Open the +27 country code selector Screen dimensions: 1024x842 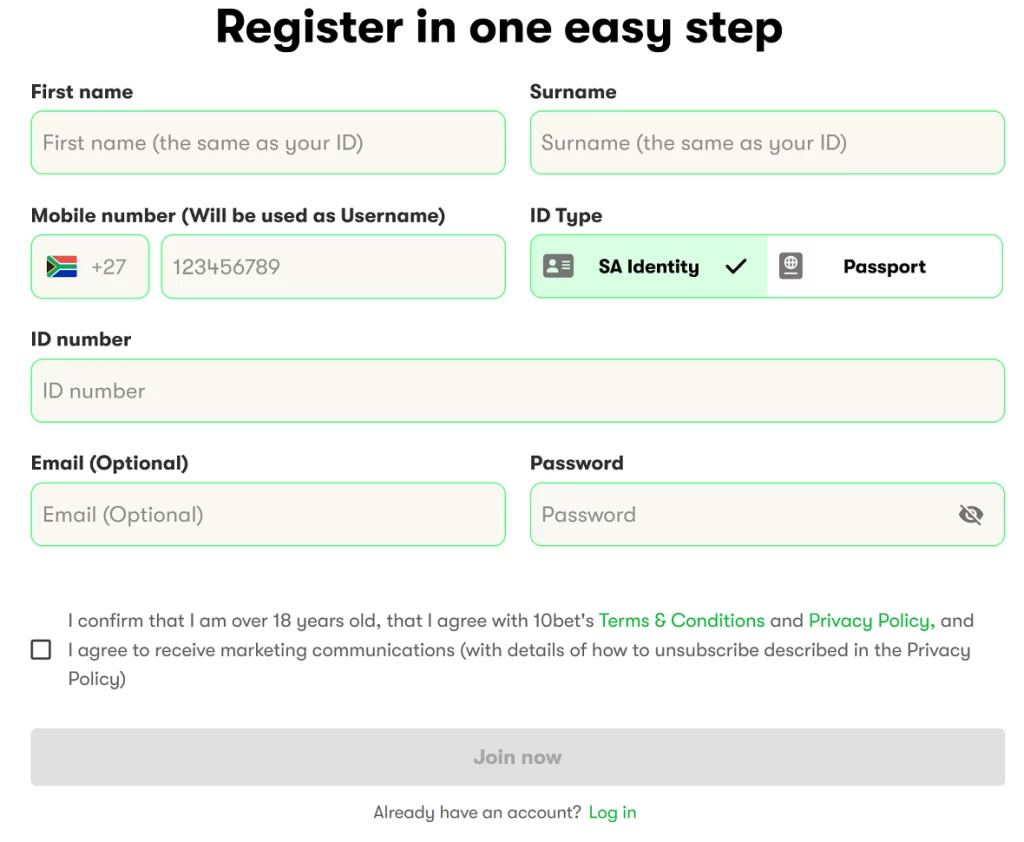[90, 267]
